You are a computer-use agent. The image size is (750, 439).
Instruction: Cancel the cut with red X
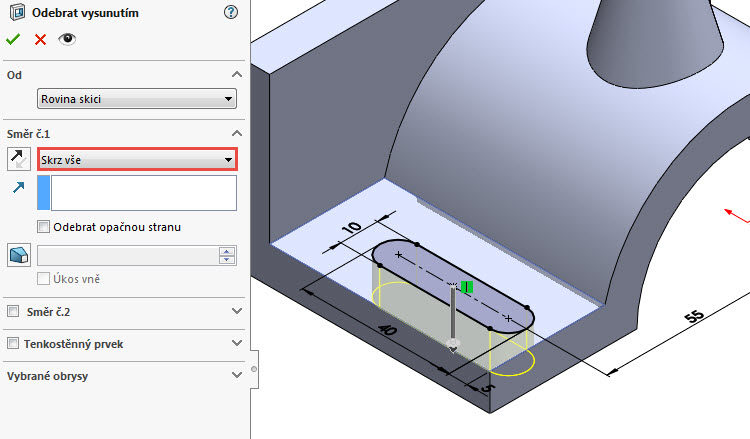(41, 39)
